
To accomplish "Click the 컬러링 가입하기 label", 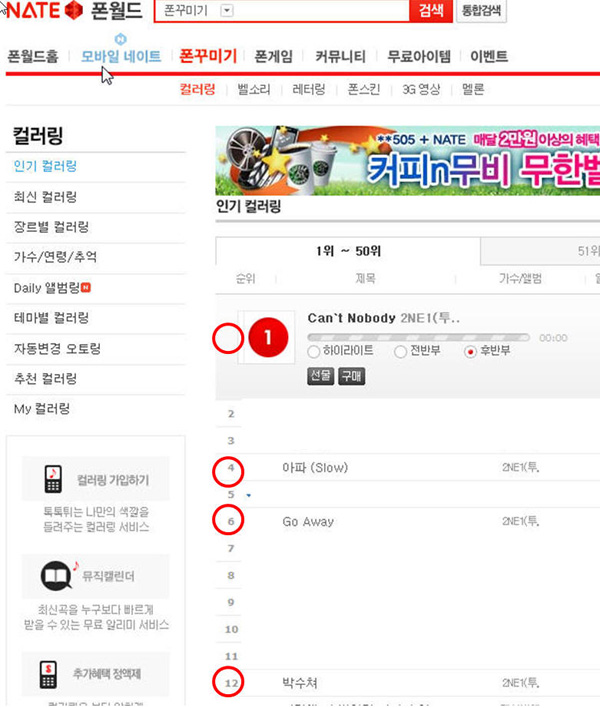I will coord(112,480).
